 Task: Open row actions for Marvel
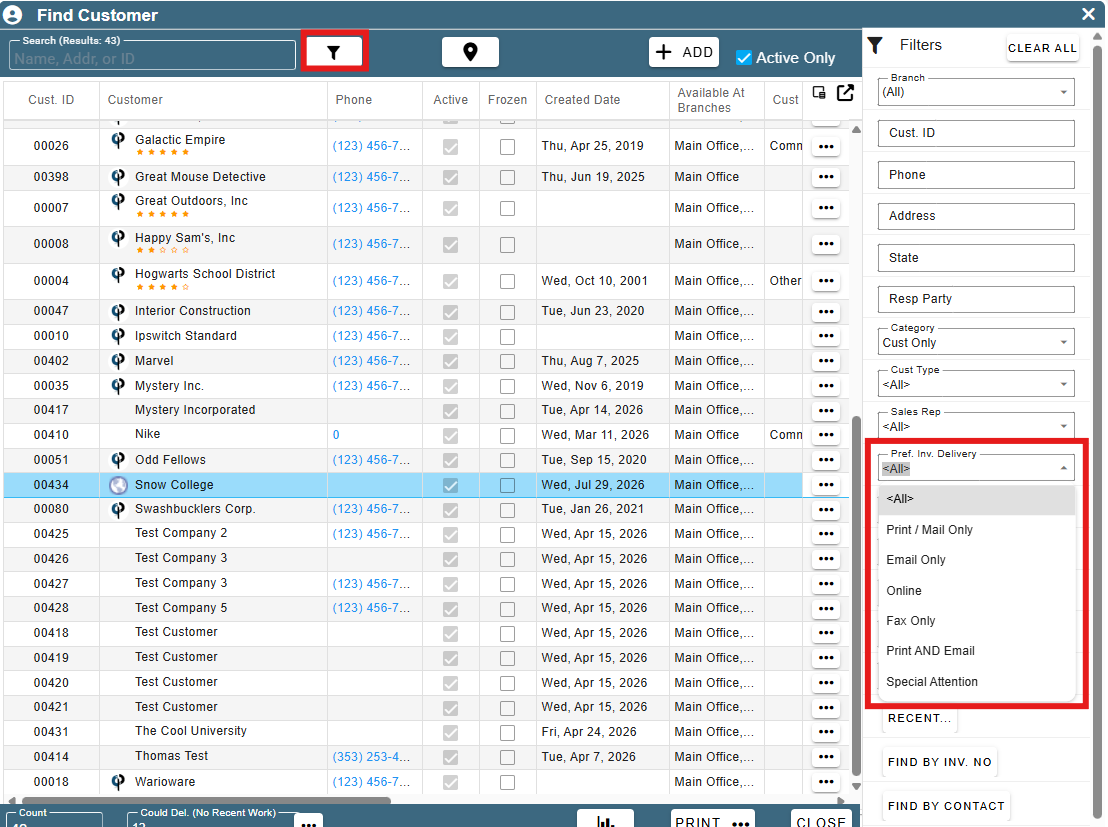825,360
